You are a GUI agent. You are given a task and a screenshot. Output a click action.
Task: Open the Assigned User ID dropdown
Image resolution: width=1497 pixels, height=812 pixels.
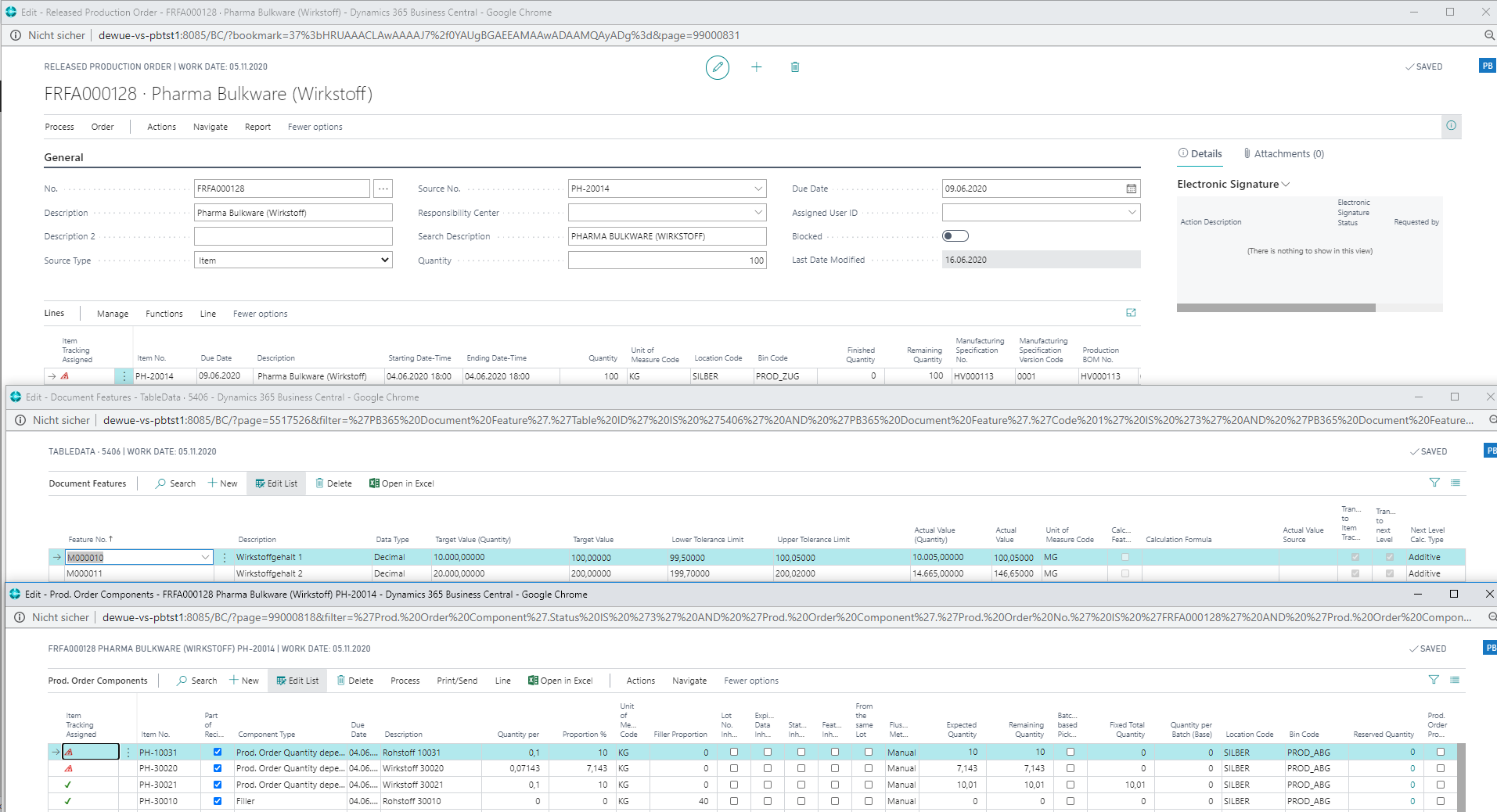(1132, 212)
